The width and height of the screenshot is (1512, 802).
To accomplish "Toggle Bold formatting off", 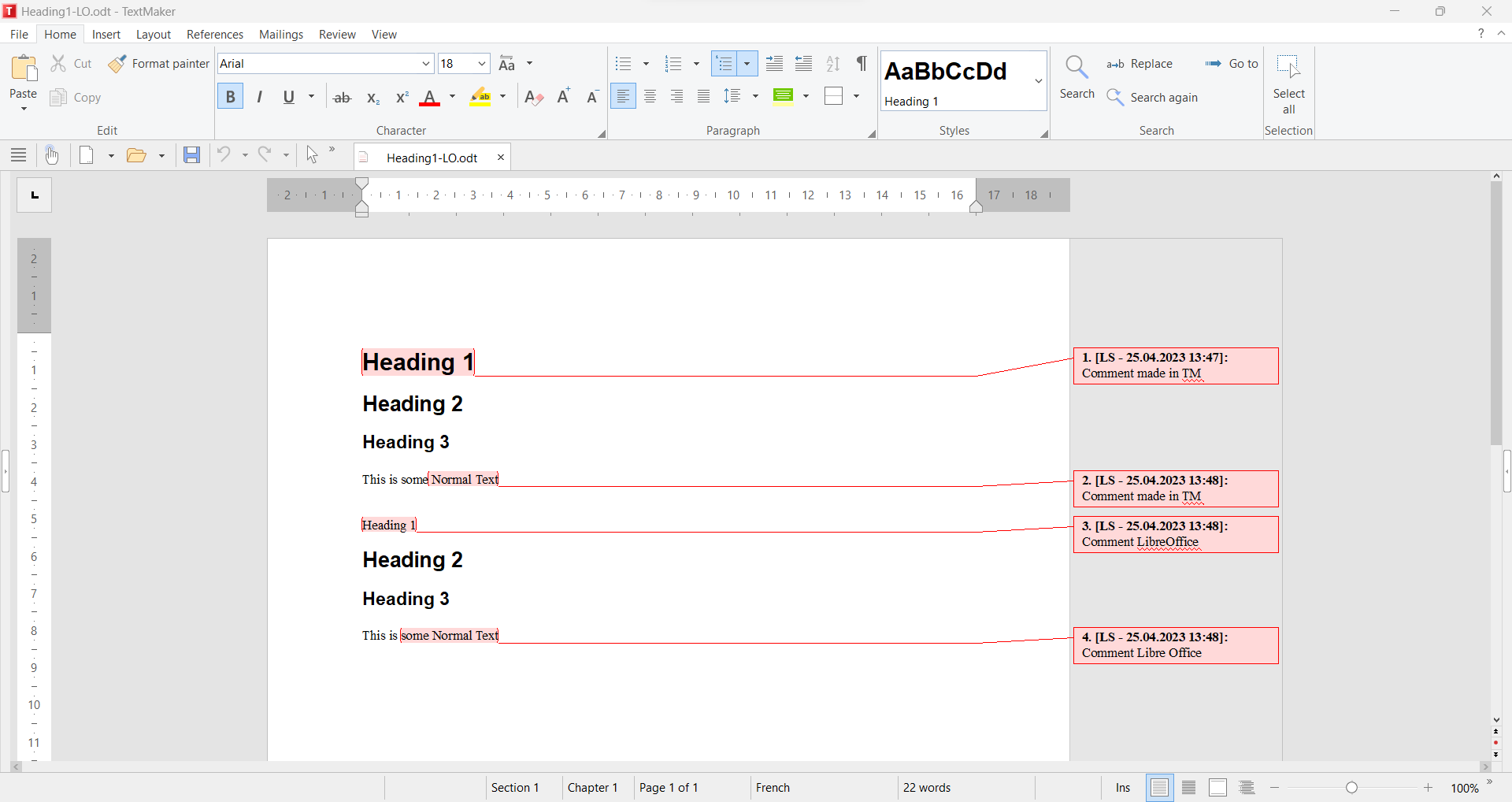I will point(230,97).
